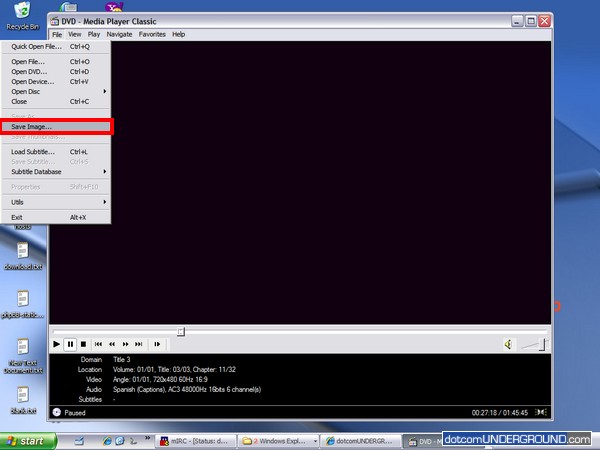
Task: Select the phpBB-static desktop file icon
Action: tap(23, 304)
